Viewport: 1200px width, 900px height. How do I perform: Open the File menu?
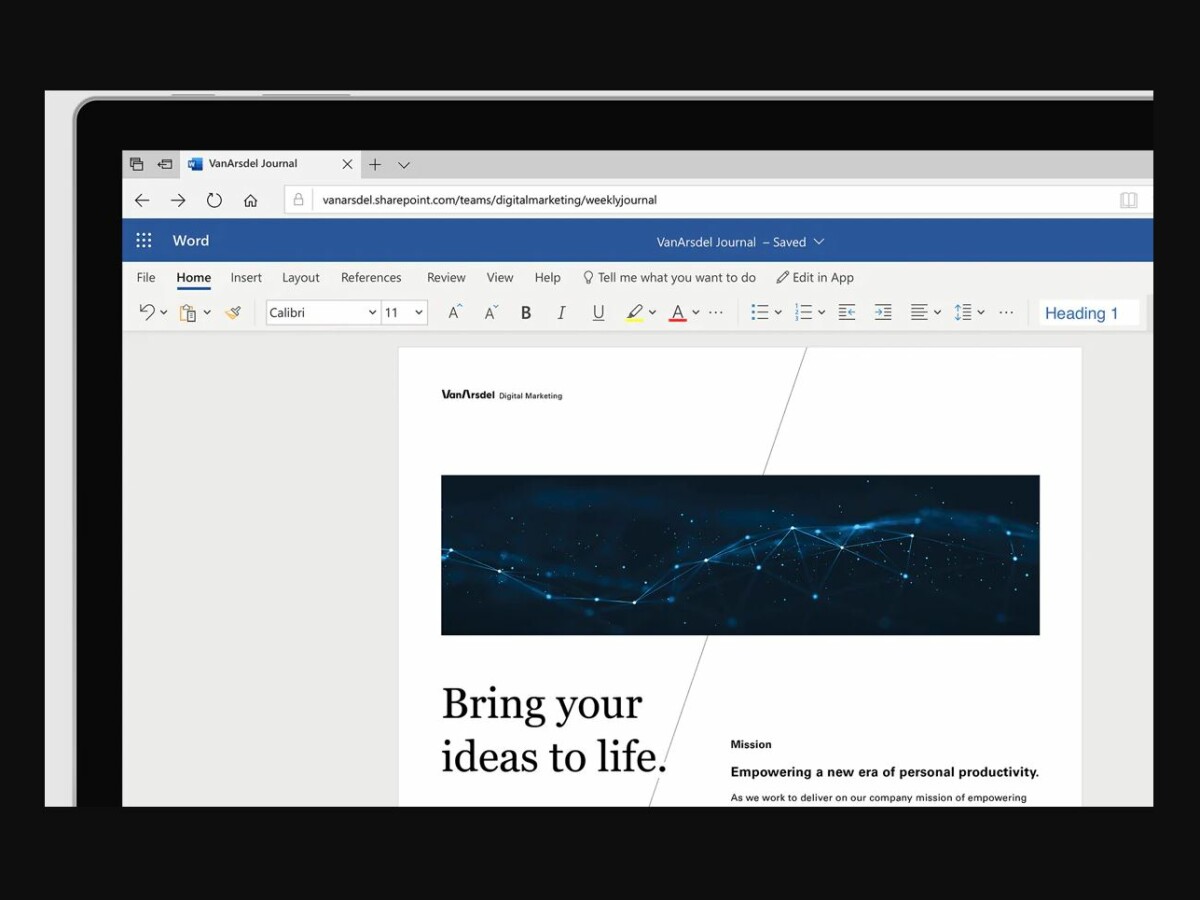point(146,278)
